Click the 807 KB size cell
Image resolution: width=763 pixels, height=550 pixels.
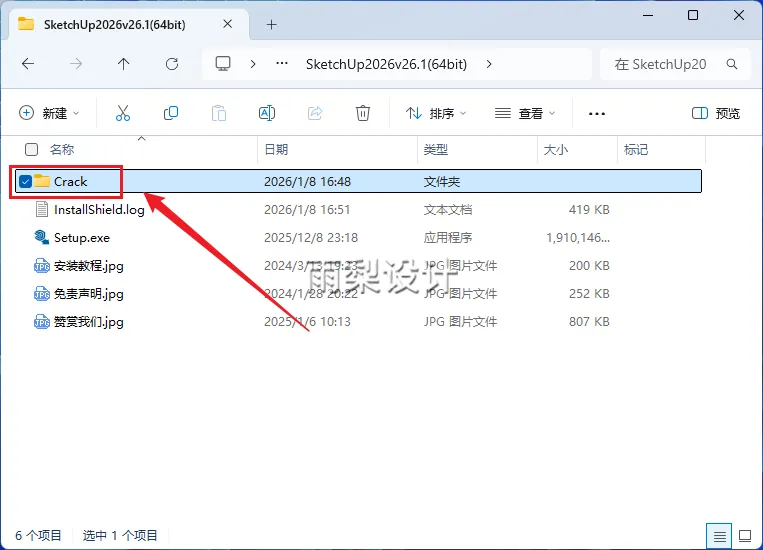tap(589, 322)
